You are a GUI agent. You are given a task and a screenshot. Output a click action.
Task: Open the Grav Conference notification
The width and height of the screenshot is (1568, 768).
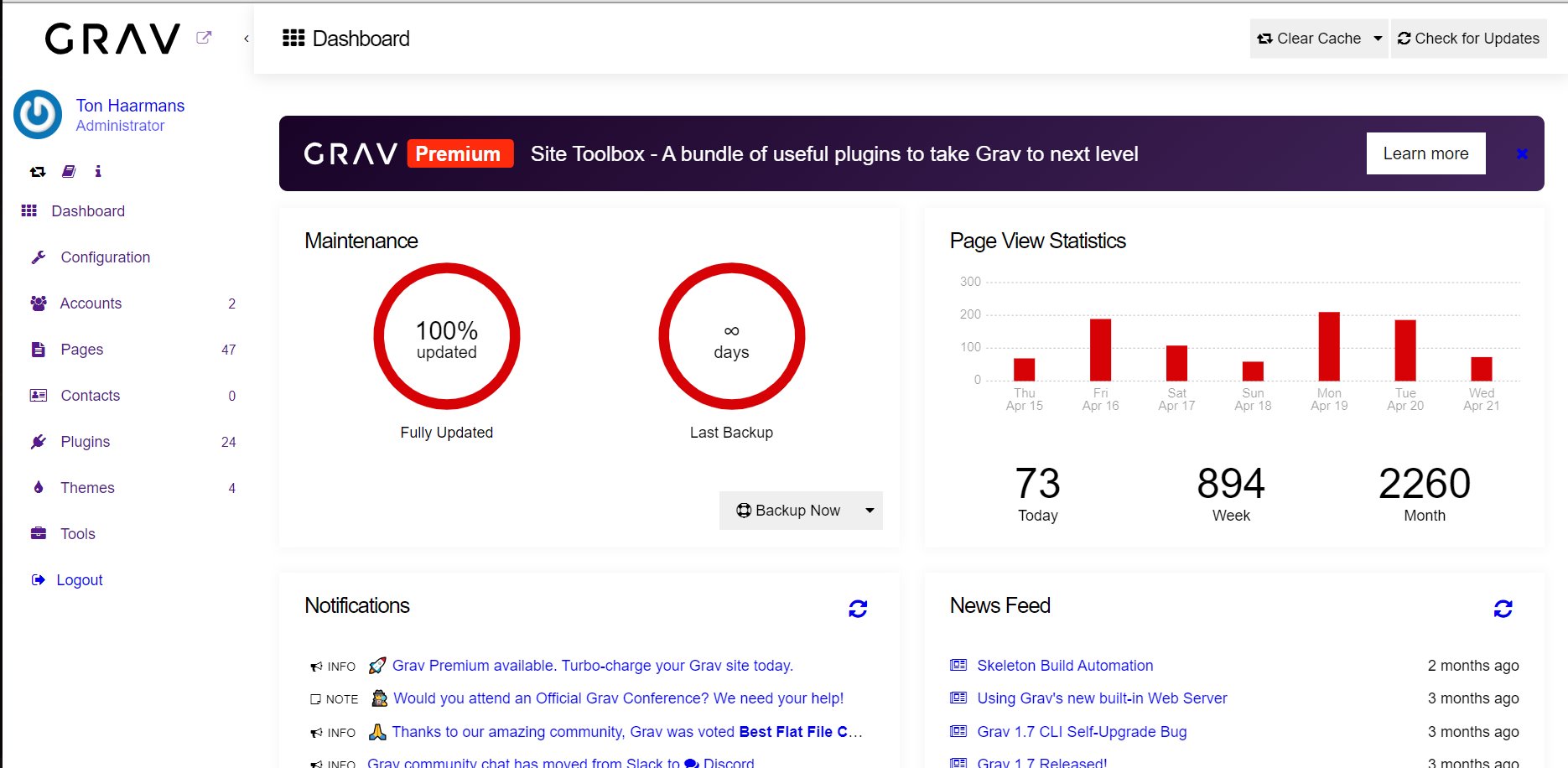(x=618, y=698)
